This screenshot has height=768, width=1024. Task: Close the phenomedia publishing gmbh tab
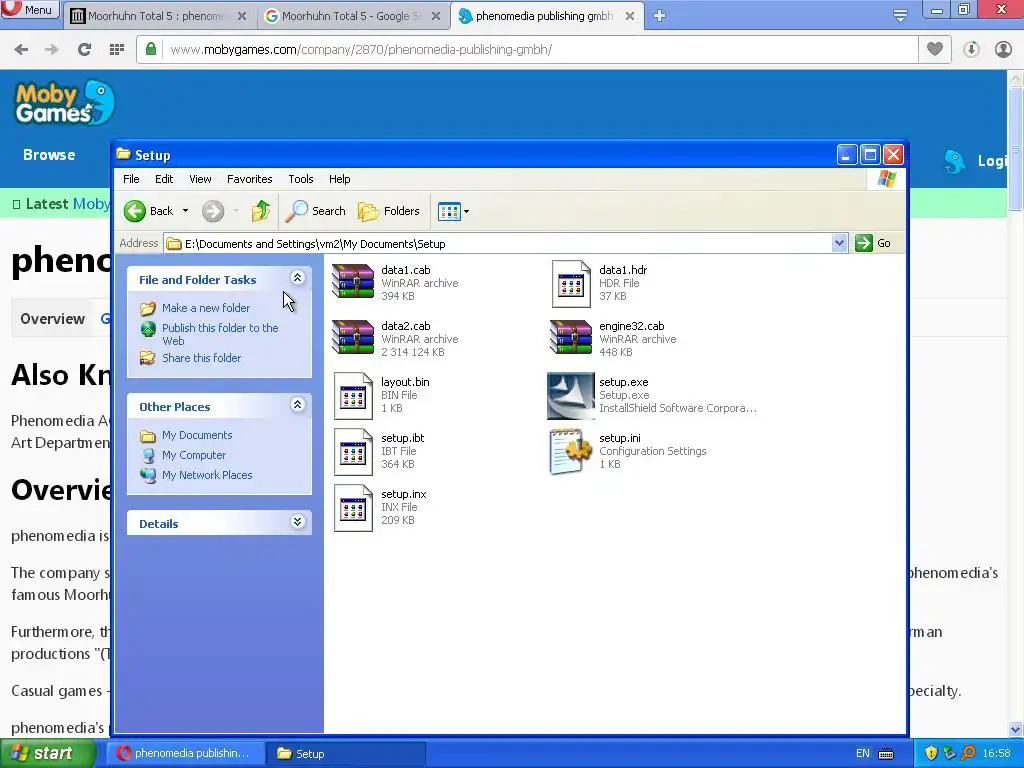click(630, 16)
